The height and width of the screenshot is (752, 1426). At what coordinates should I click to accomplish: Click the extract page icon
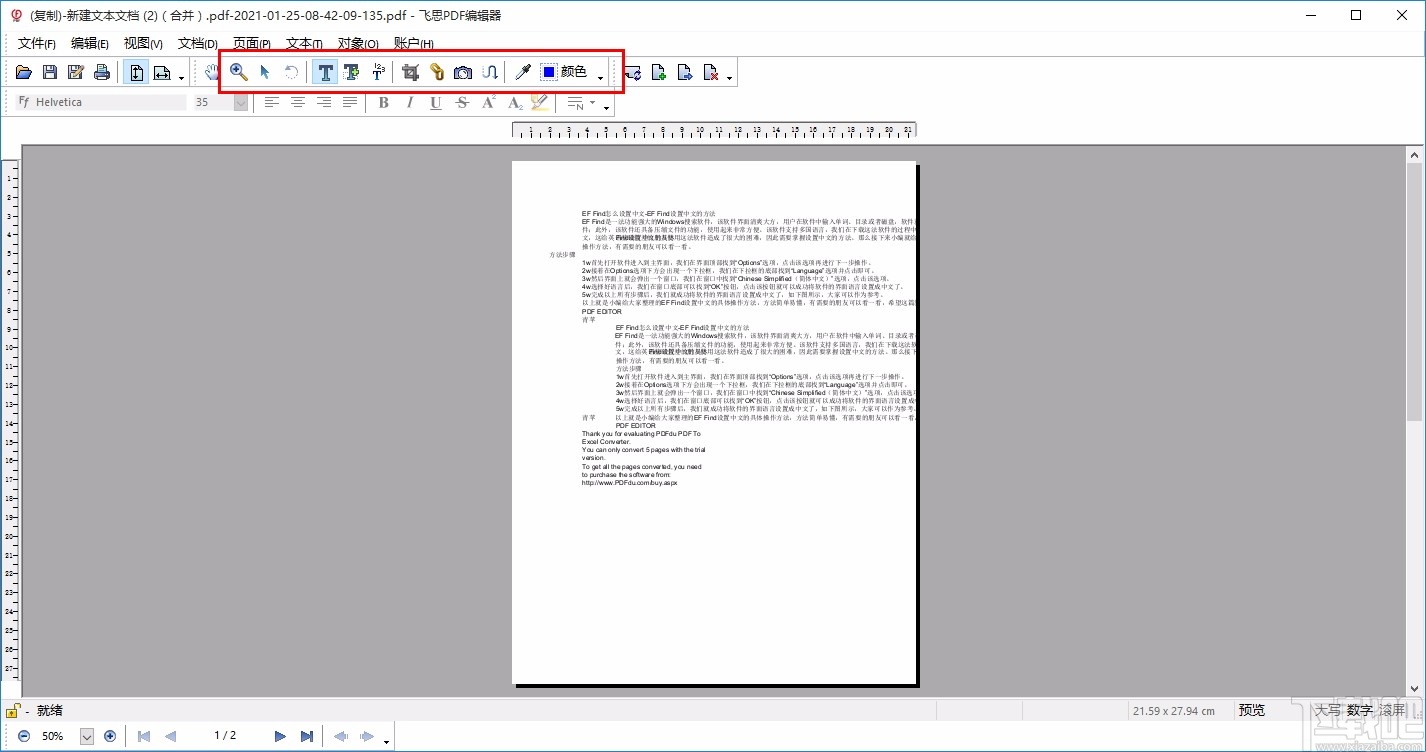pyautogui.click(x=685, y=72)
